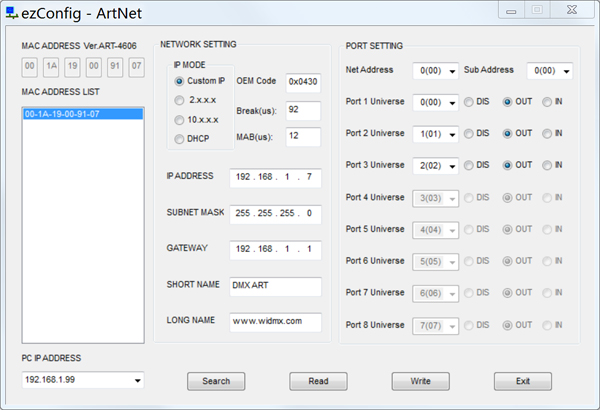The width and height of the screenshot is (600, 410).
Task: Minimize the ezConfig window
Action: click(x=511, y=10)
